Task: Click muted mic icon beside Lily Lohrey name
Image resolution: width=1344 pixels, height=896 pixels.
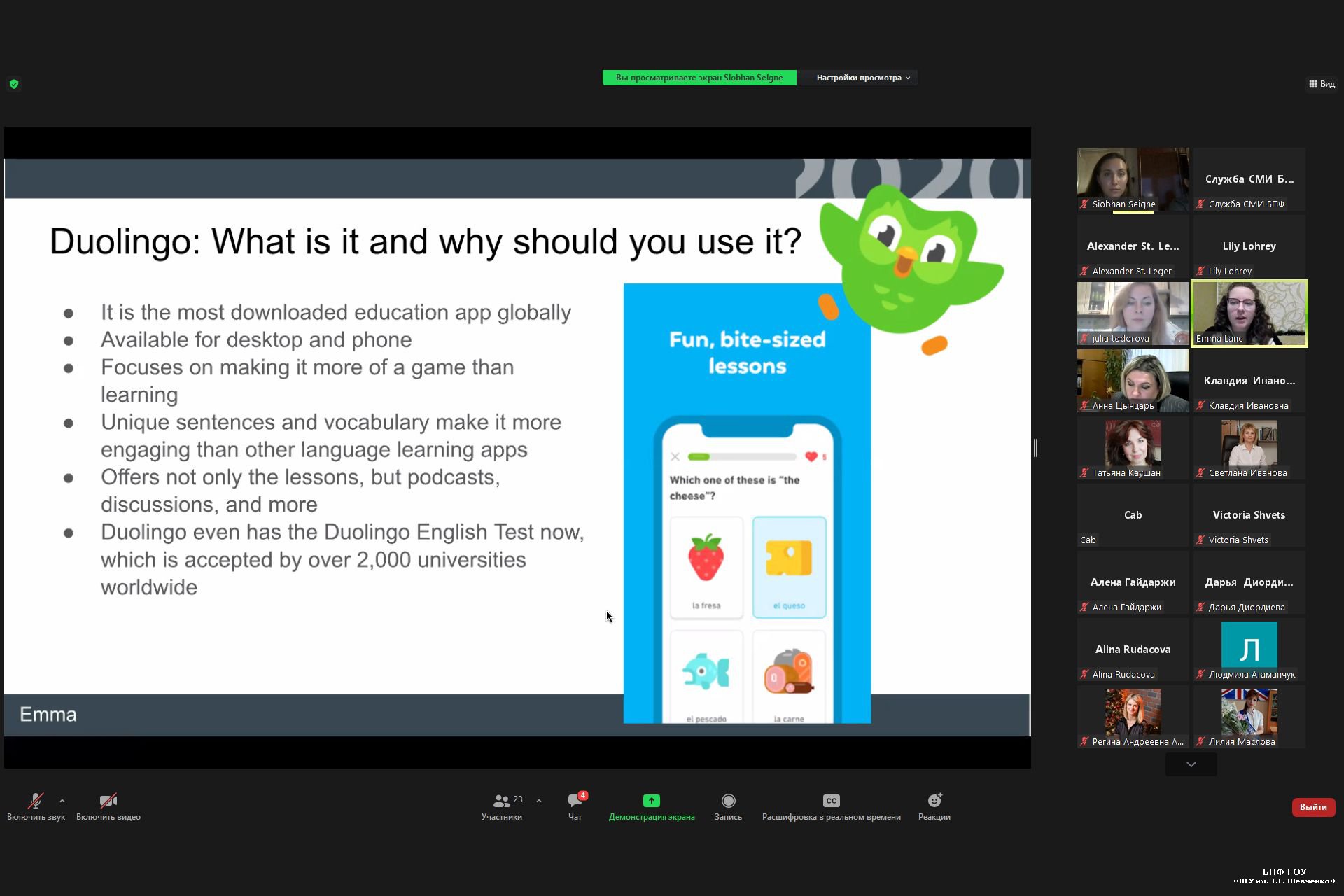Action: click(x=1200, y=272)
